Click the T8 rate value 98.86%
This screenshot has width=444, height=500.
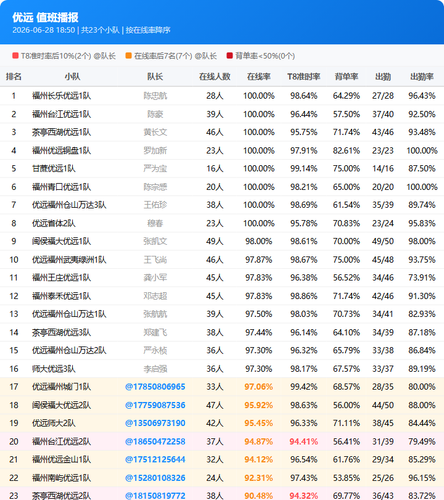point(304,296)
